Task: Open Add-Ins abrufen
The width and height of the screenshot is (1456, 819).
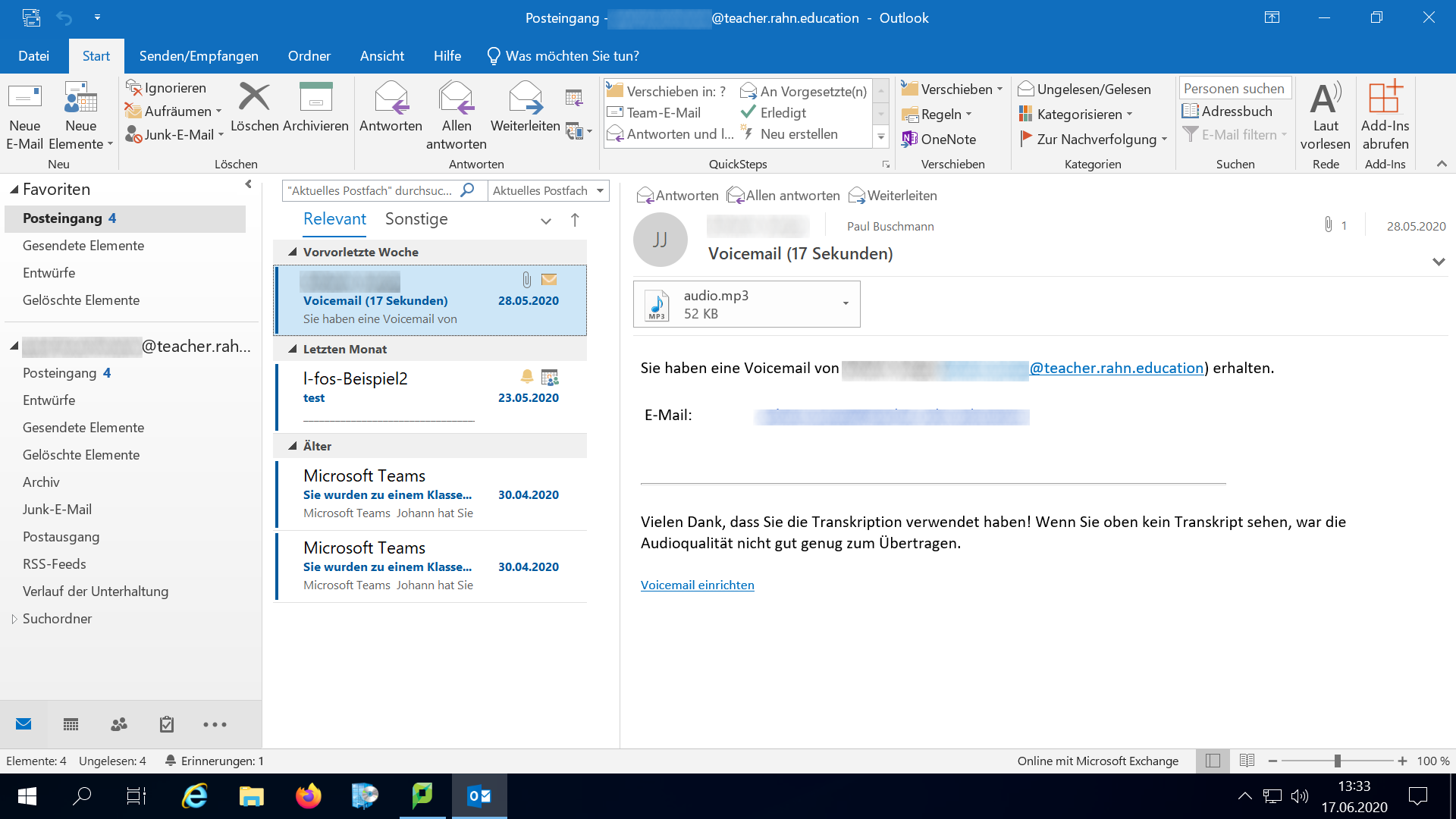Action: pyautogui.click(x=1385, y=114)
